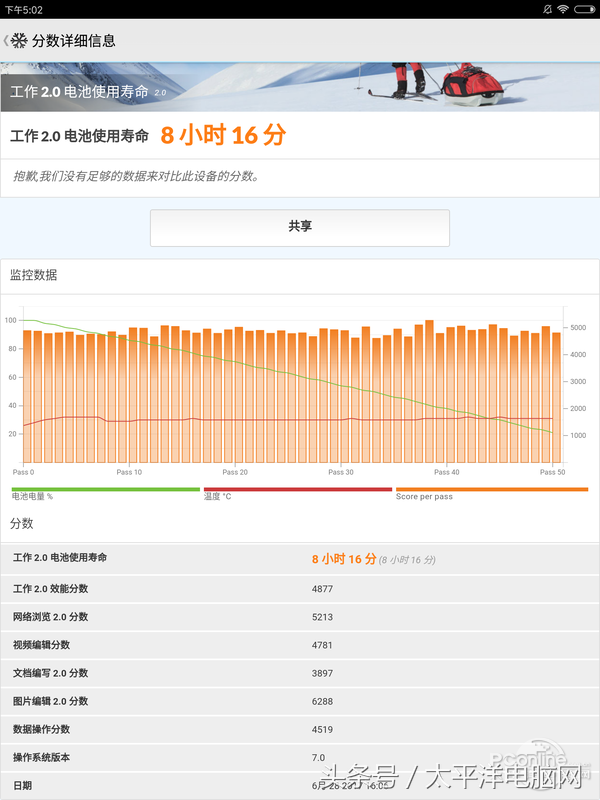Tap the 8 小时 16 分 headline result
The image size is (600, 800).
pos(223,135)
